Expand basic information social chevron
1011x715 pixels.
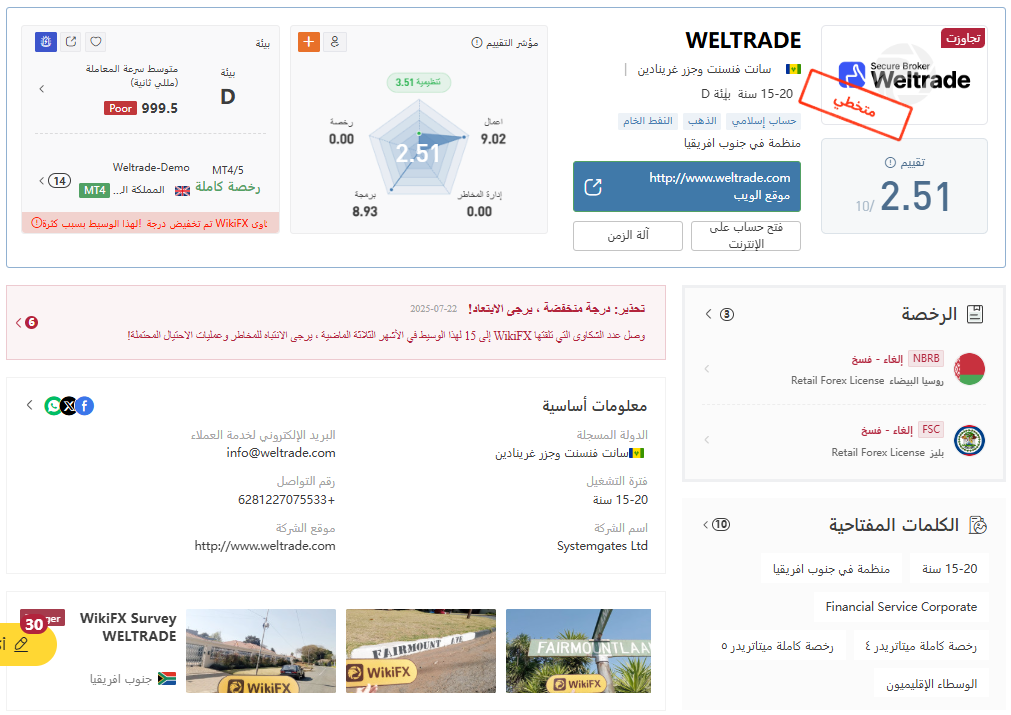pyautogui.click(x=30, y=405)
